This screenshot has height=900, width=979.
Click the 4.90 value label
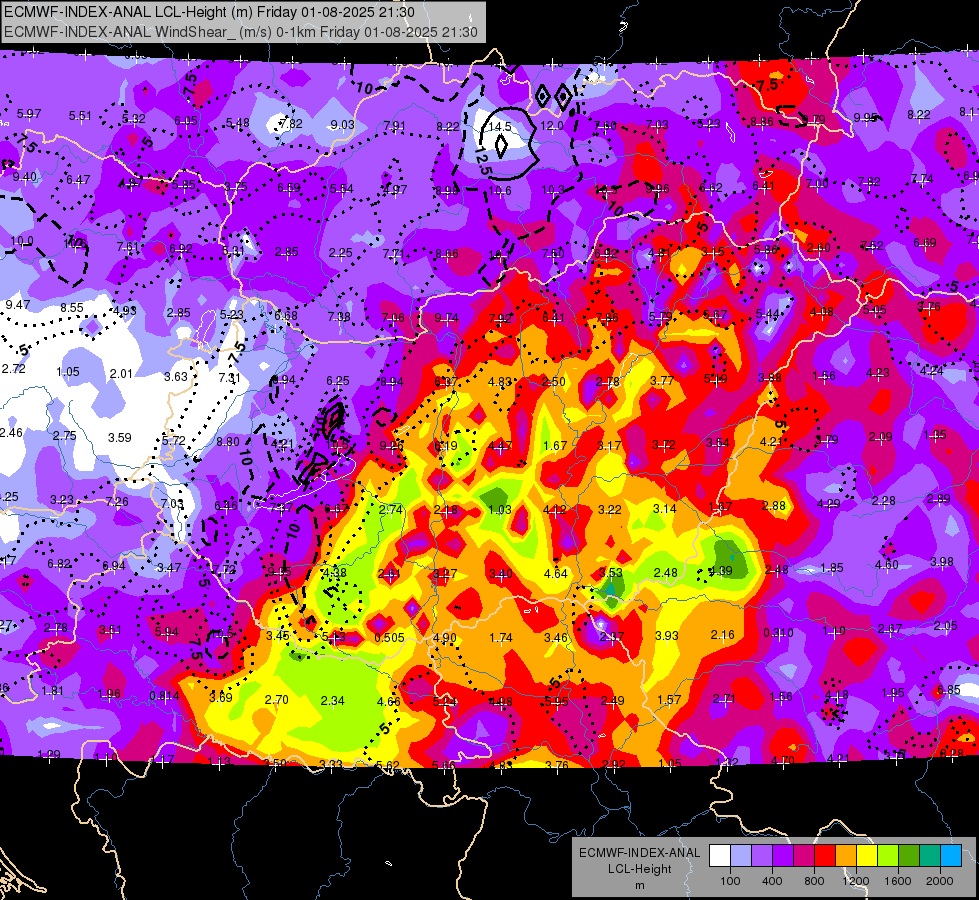(445, 638)
